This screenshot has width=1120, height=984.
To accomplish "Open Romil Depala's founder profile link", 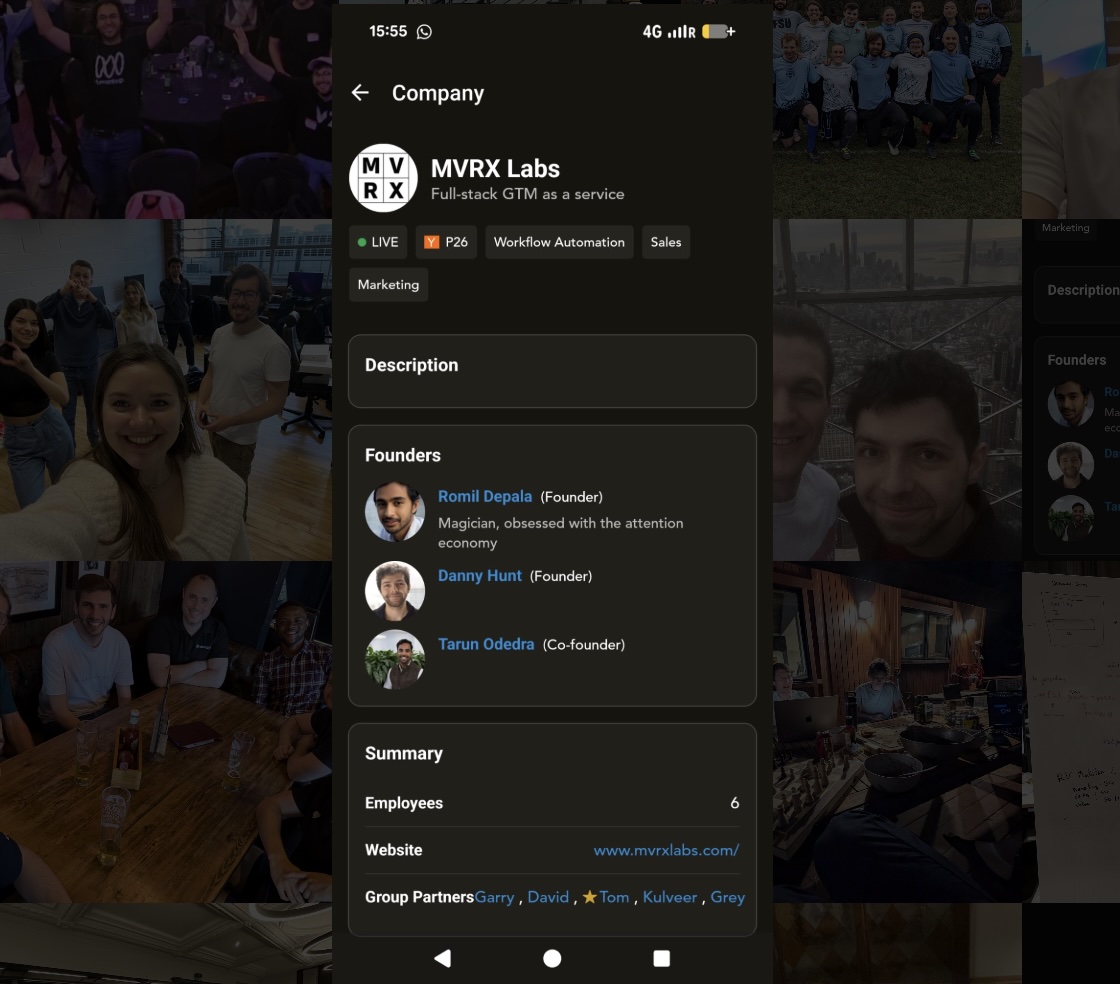I will tap(485, 496).
